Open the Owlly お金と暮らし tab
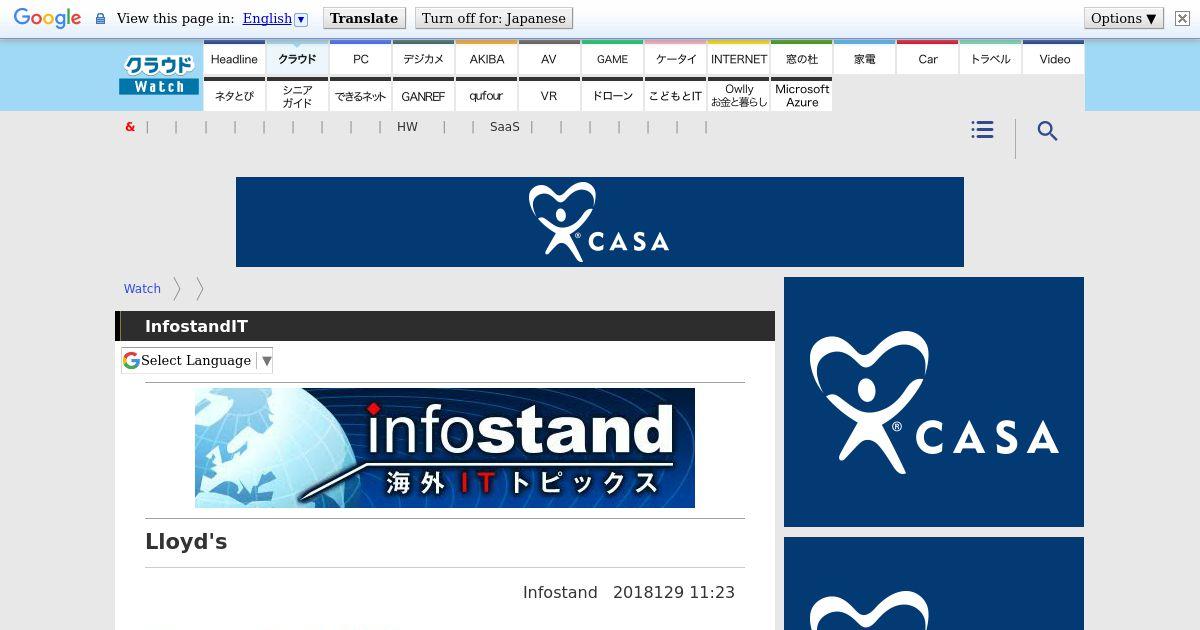This screenshot has height=630, width=1200. click(738, 95)
